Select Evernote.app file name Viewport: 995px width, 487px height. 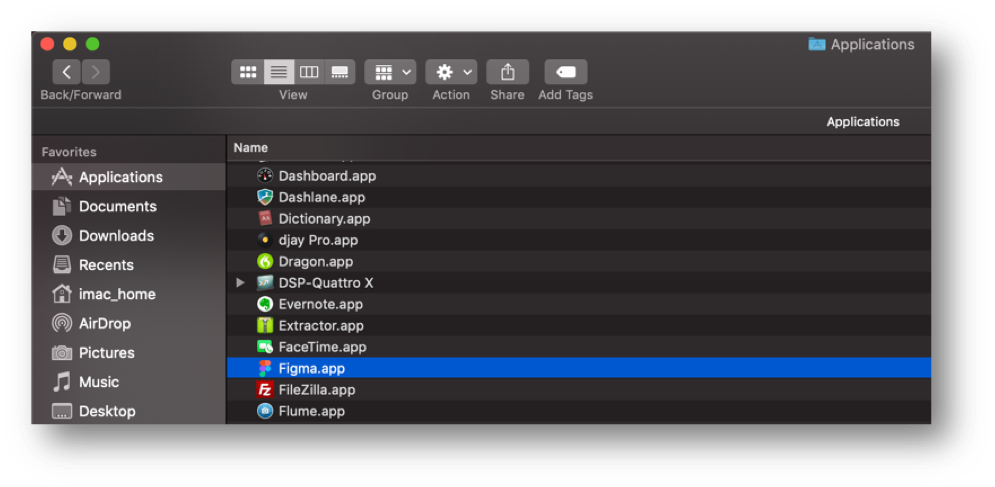(320, 304)
